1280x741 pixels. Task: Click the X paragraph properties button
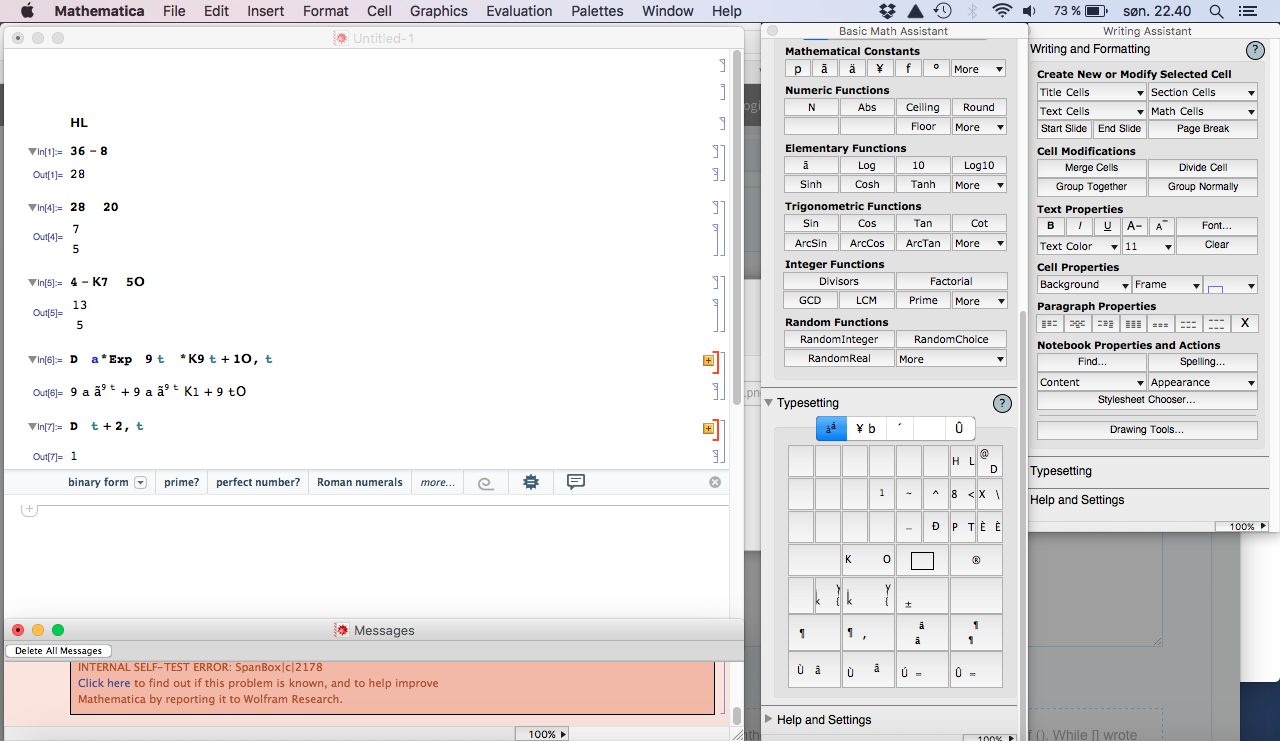[1245, 323]
